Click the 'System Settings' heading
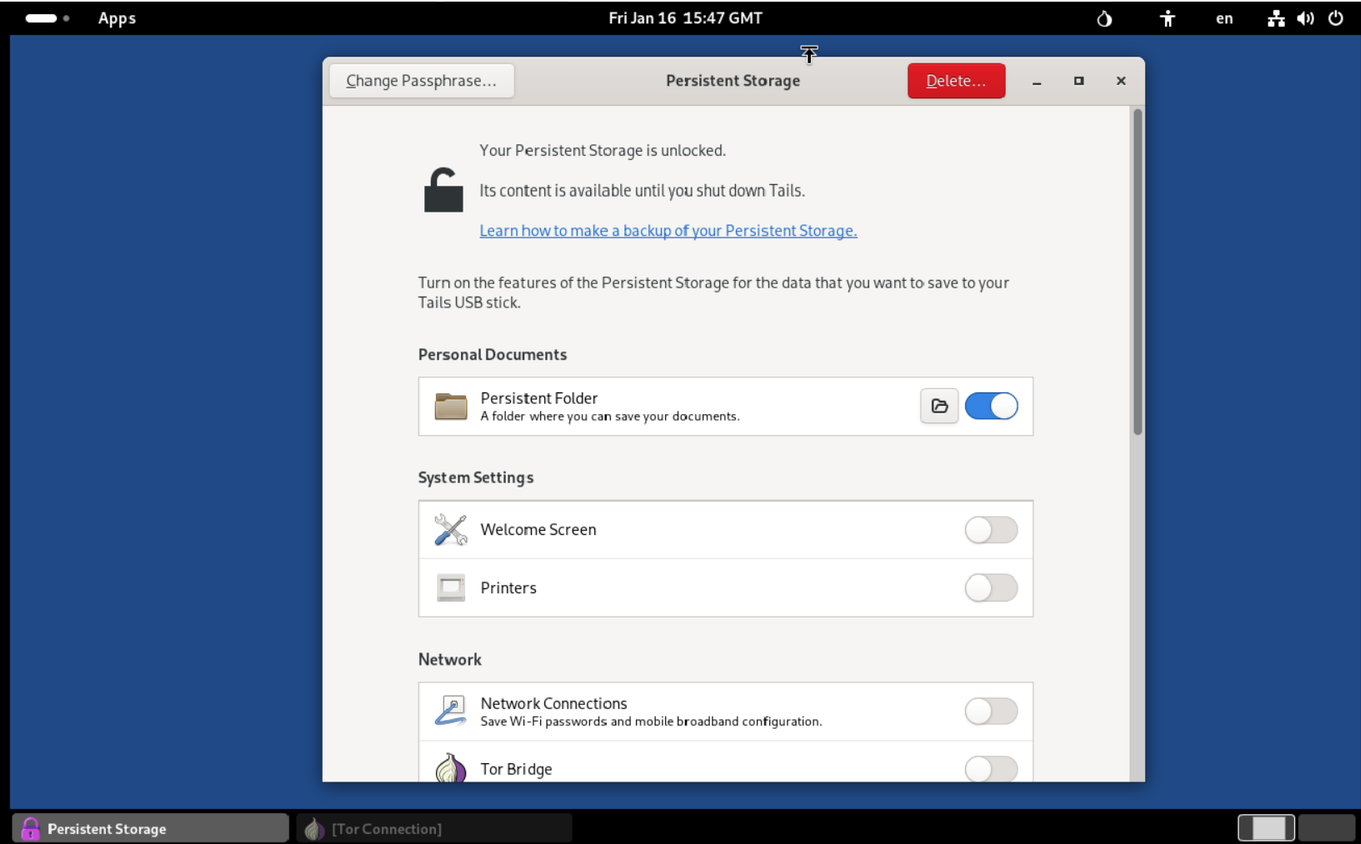This screenshot has height=844, width=1361. coord(476,478)
